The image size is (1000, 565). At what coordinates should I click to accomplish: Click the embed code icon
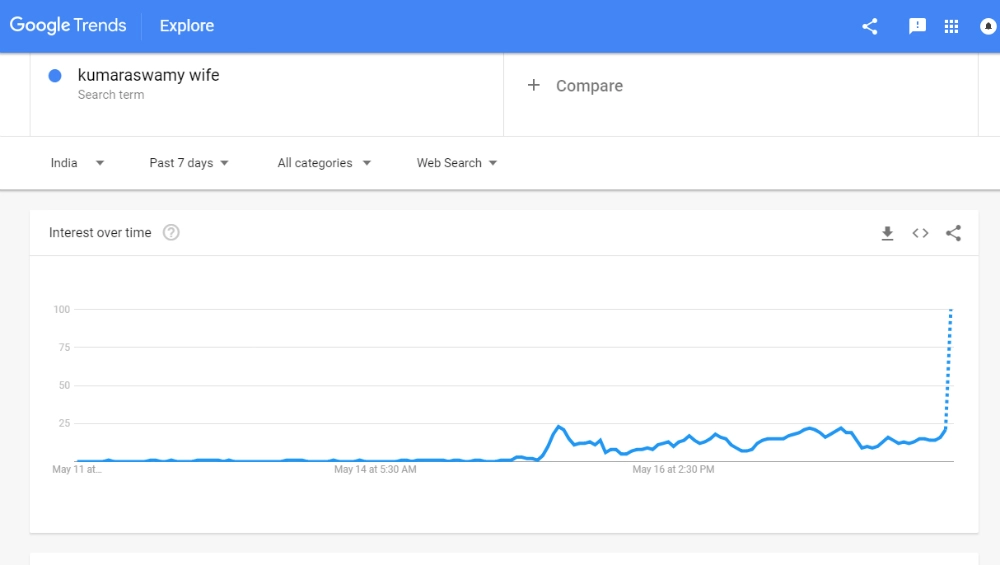pos(920,233)
